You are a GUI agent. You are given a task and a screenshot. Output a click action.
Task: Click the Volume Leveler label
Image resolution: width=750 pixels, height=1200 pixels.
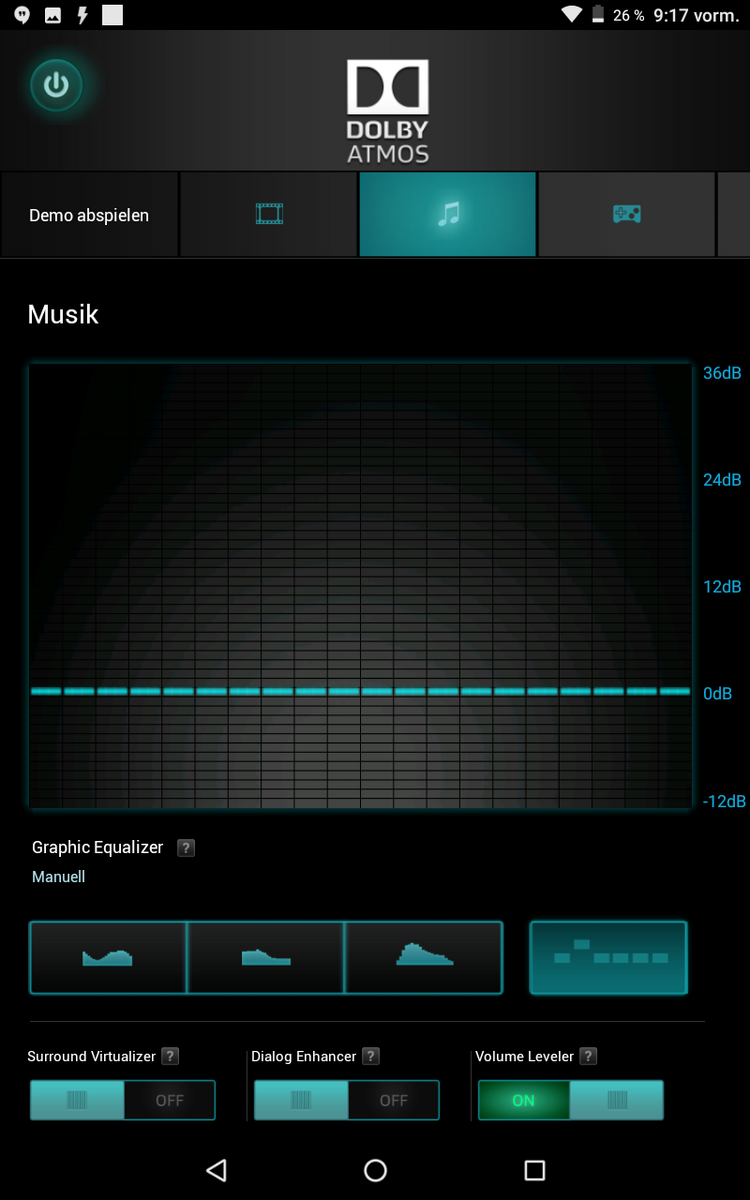click(525, 1056)
